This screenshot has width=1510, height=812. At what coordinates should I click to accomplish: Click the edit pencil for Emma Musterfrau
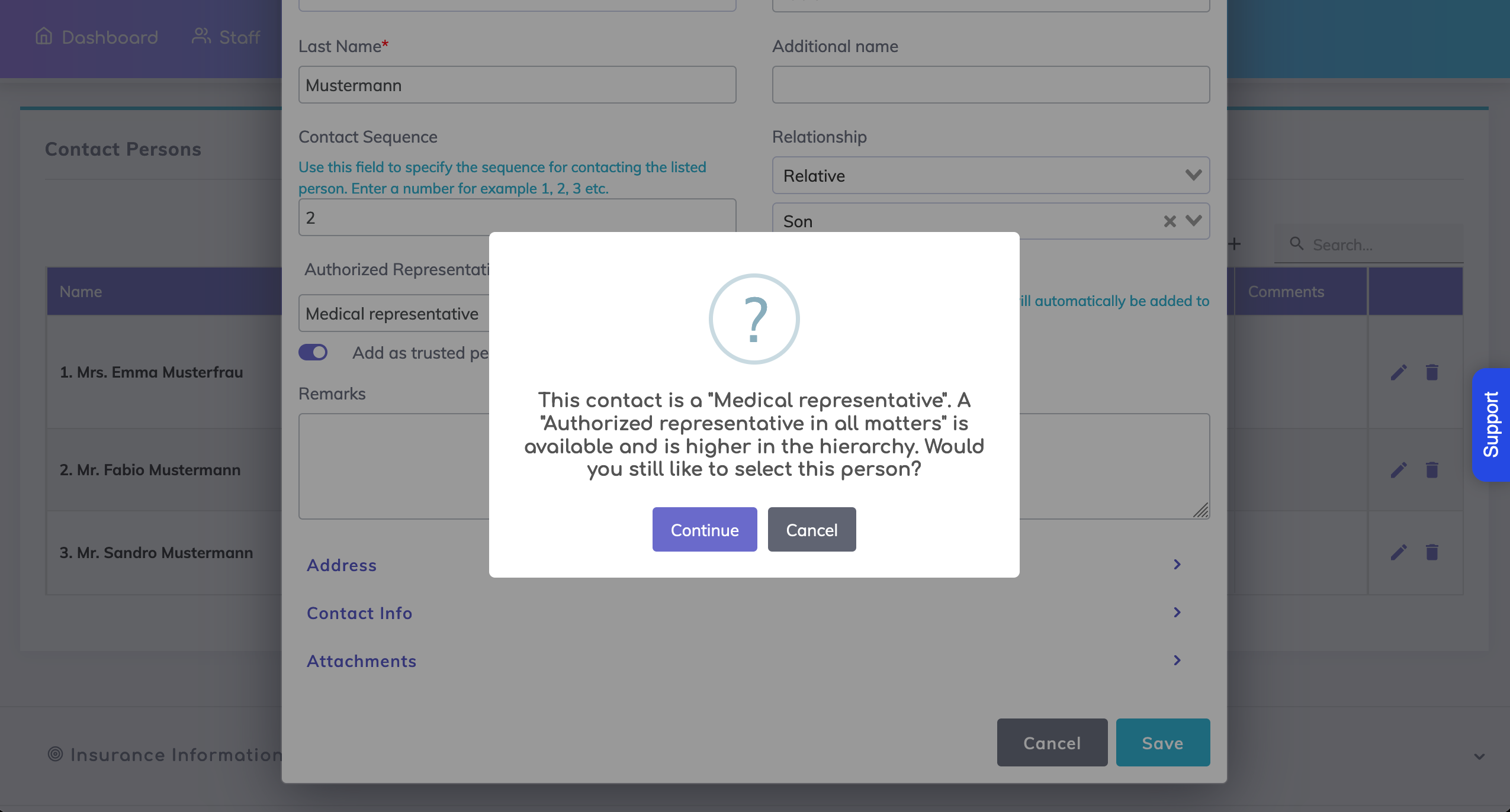click(x=1399, y=372)
